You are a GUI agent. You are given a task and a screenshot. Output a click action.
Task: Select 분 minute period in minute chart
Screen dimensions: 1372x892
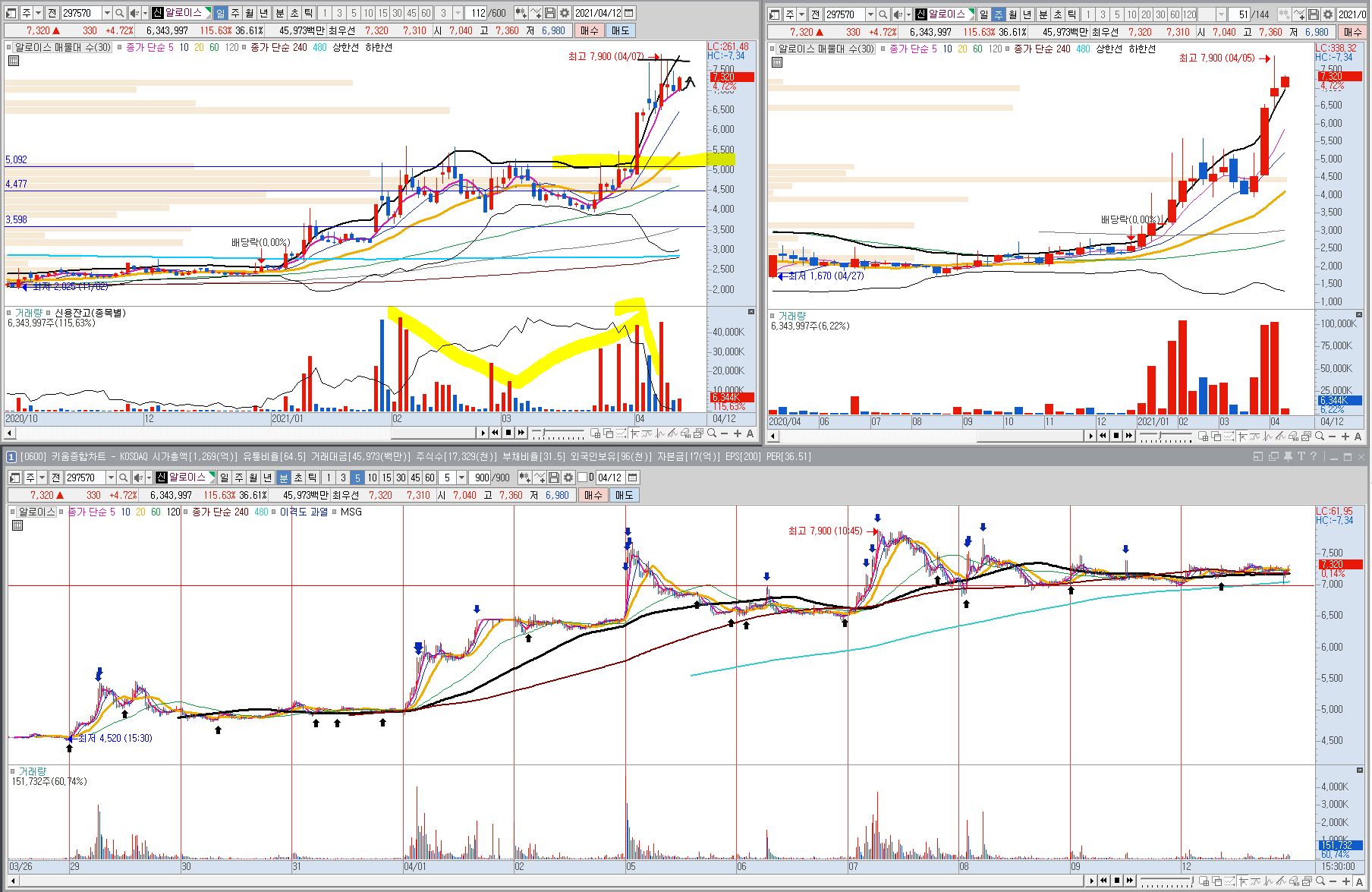tap(284, 478)
